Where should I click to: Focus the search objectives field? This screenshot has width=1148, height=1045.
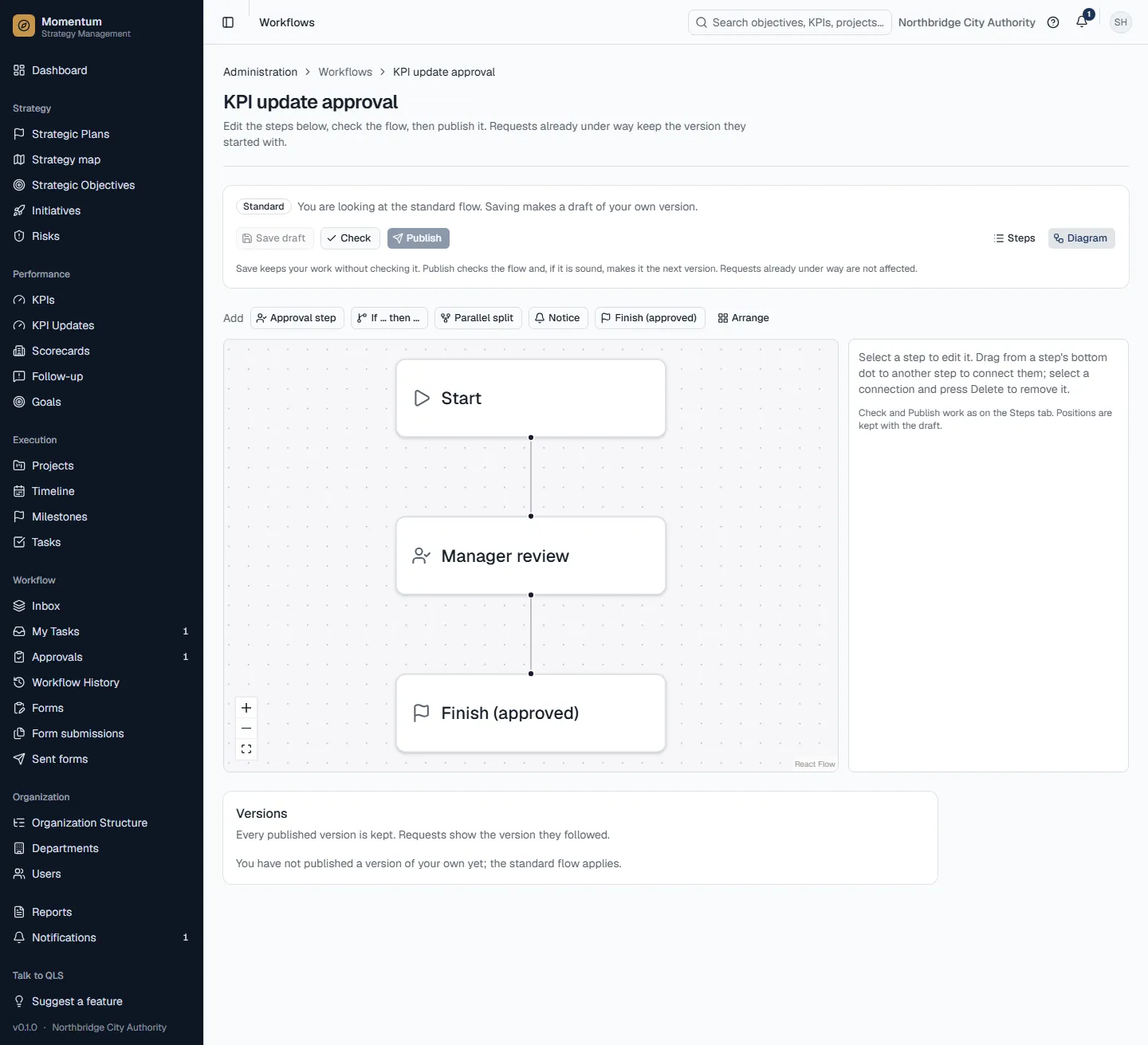(790, 22)
